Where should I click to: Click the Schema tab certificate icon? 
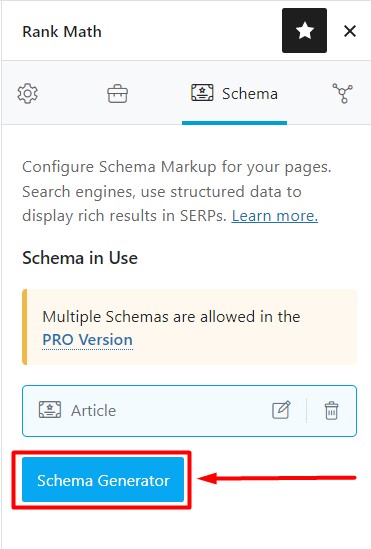click(202, 93)
